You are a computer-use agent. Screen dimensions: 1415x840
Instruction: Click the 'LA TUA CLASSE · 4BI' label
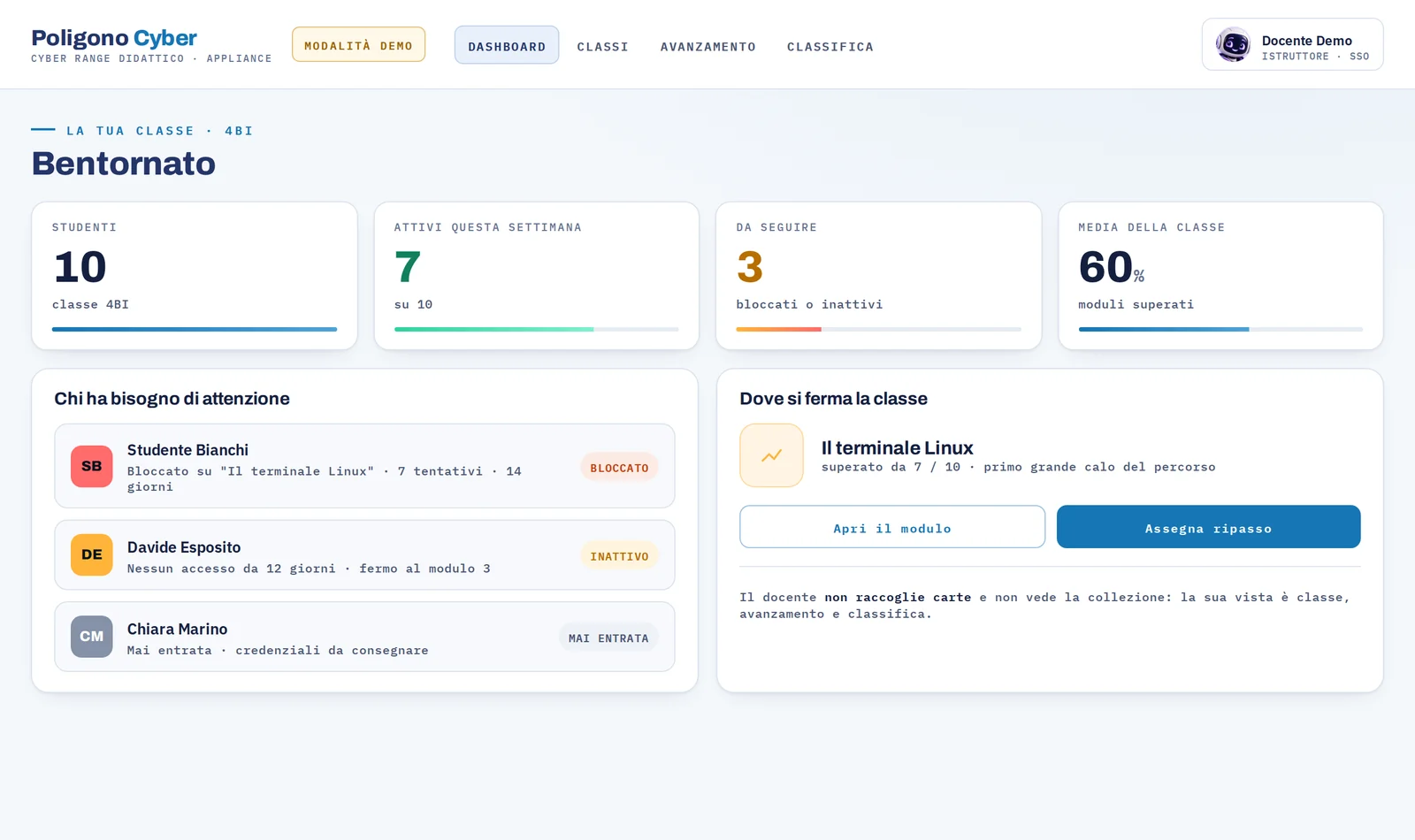pos(159,131)
